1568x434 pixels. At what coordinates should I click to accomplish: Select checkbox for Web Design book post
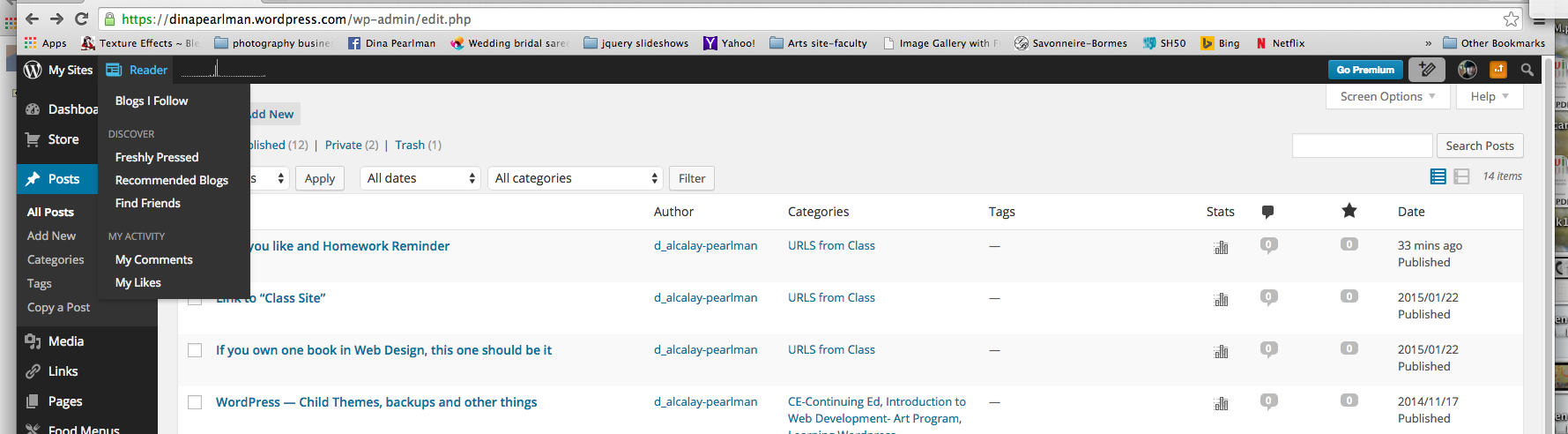click(x=195, y=350)
